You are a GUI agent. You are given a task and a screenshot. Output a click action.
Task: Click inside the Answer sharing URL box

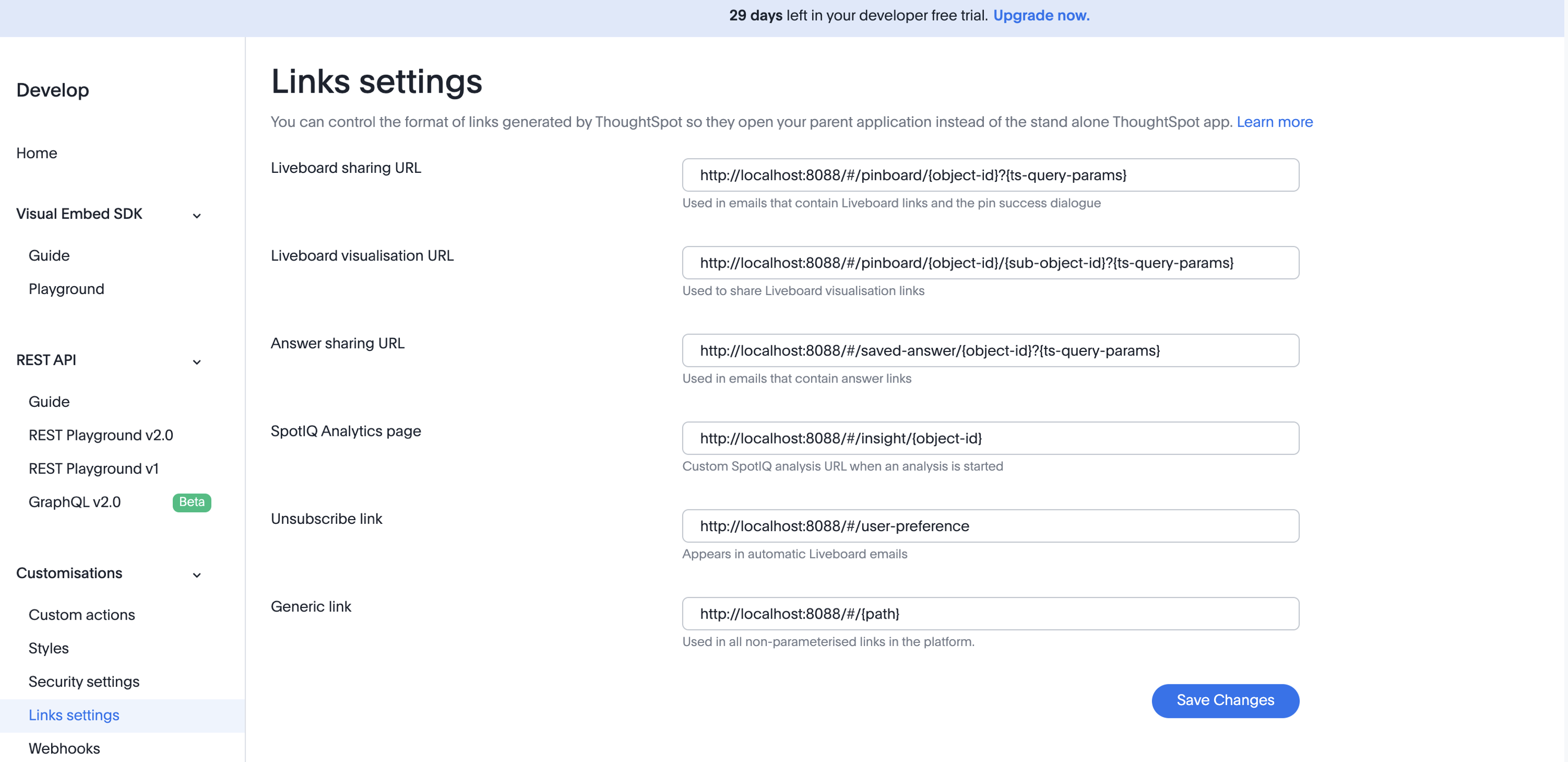990,350
